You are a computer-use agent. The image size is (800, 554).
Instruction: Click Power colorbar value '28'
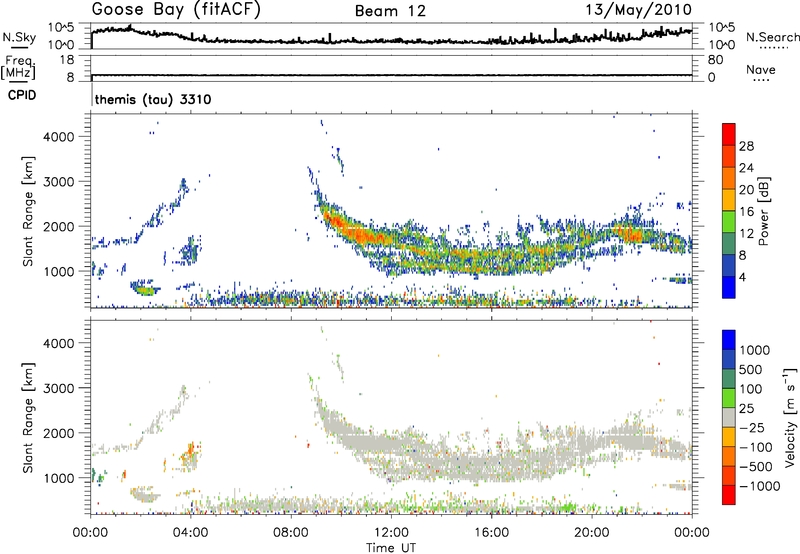(x=746, y=146)
